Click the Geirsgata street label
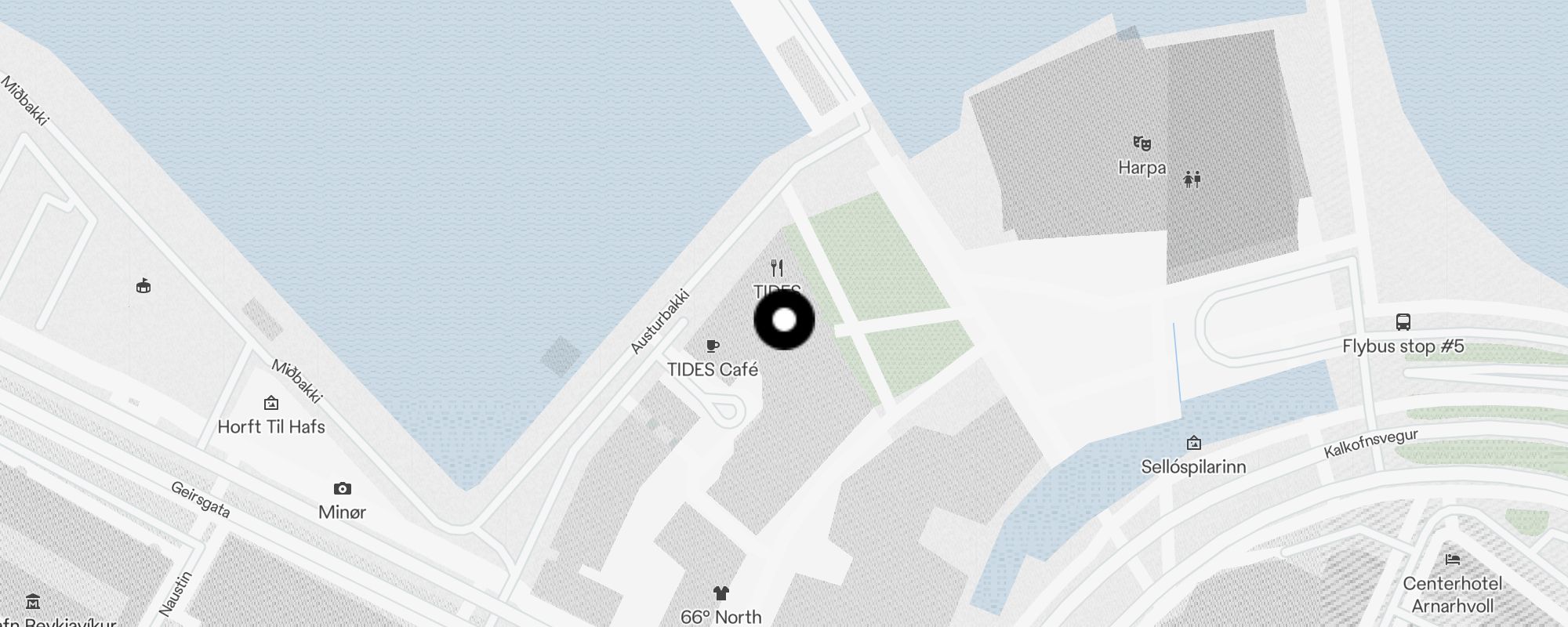 201,500
